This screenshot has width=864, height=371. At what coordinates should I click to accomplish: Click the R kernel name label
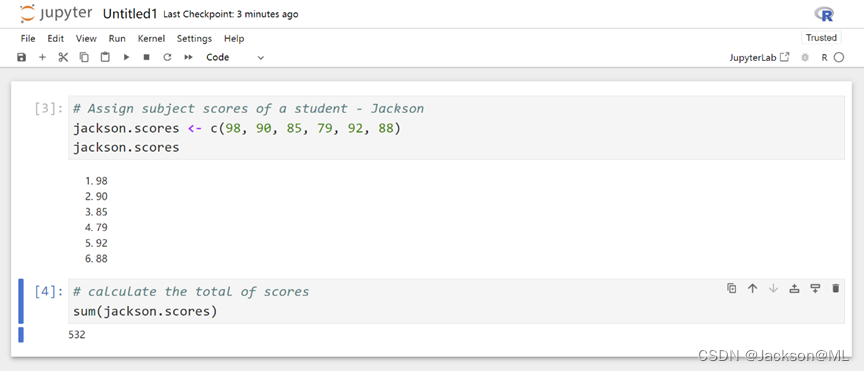(x=824, y=57)
